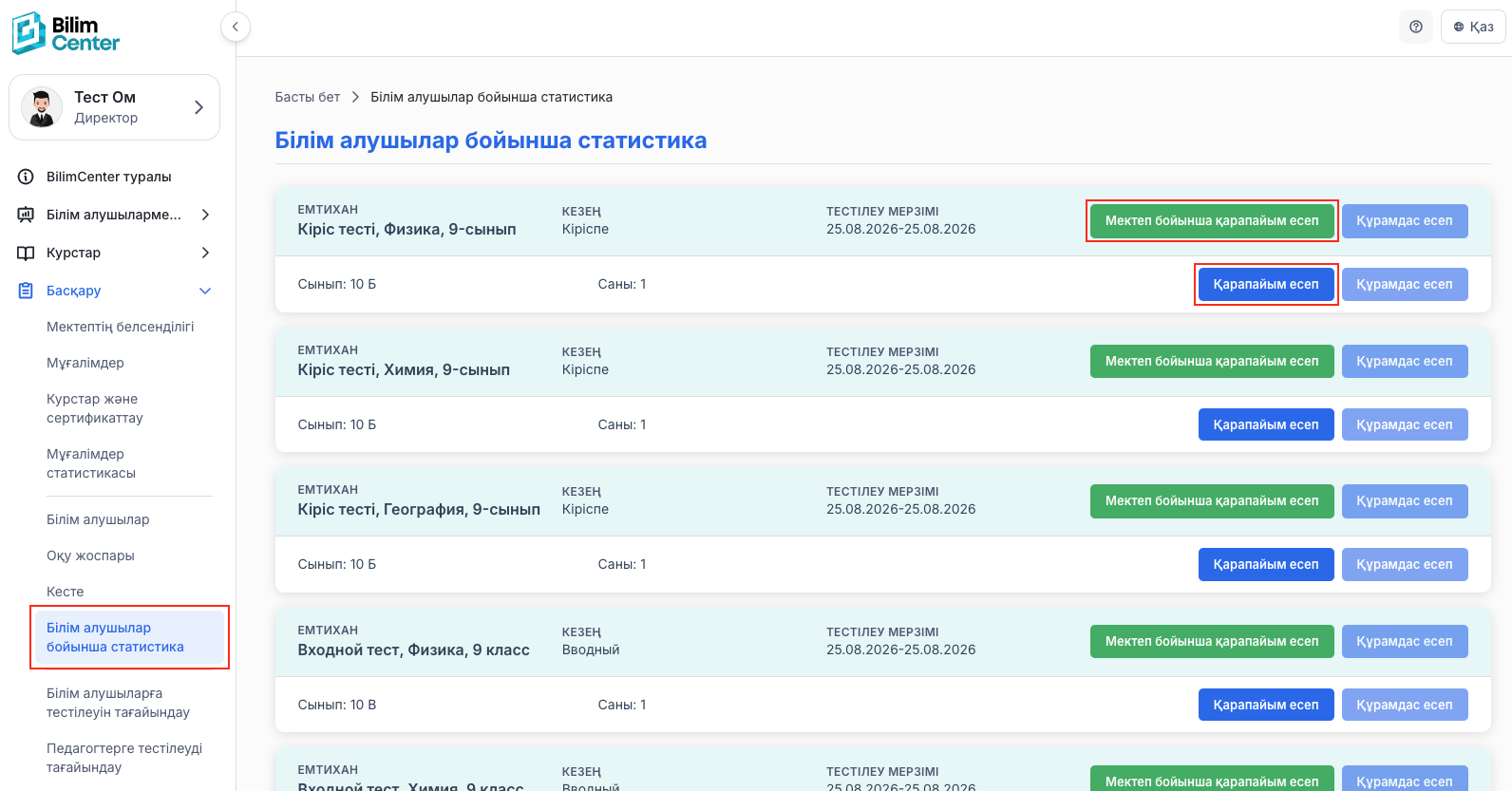This screenshot has height=791, width=1512.
Task: Click the Басқару clipboard icon
Action: [x=26, y=291]
